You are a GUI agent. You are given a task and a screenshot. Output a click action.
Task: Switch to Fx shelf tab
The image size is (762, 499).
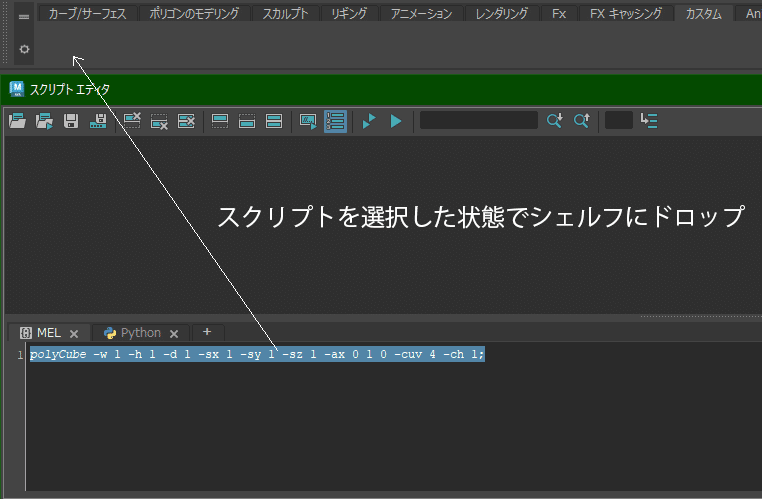click(x=559, y=14)
